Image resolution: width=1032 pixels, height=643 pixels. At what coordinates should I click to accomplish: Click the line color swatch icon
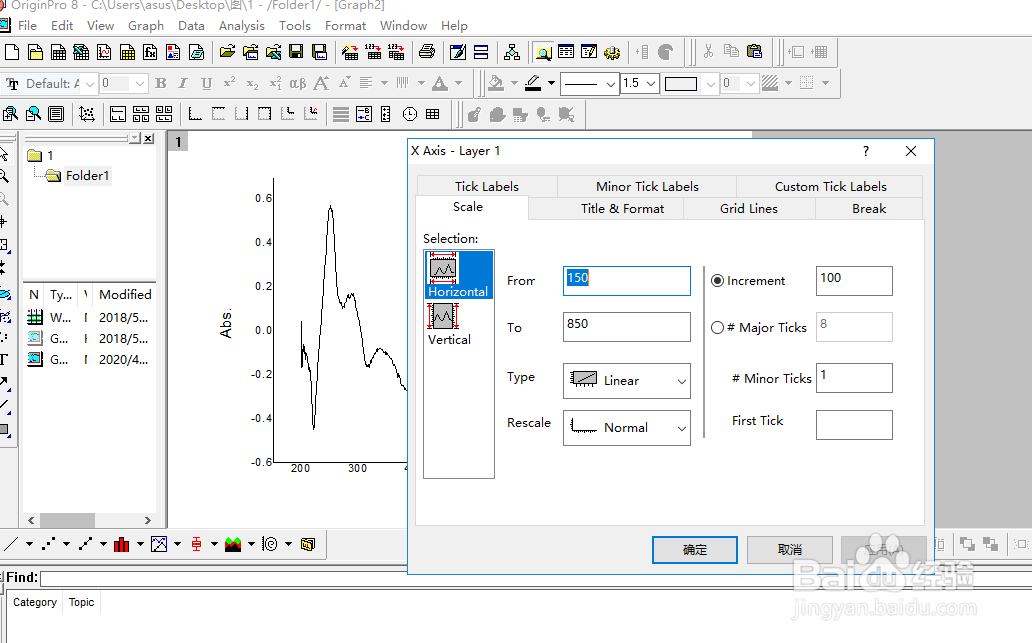coord(533,84)
